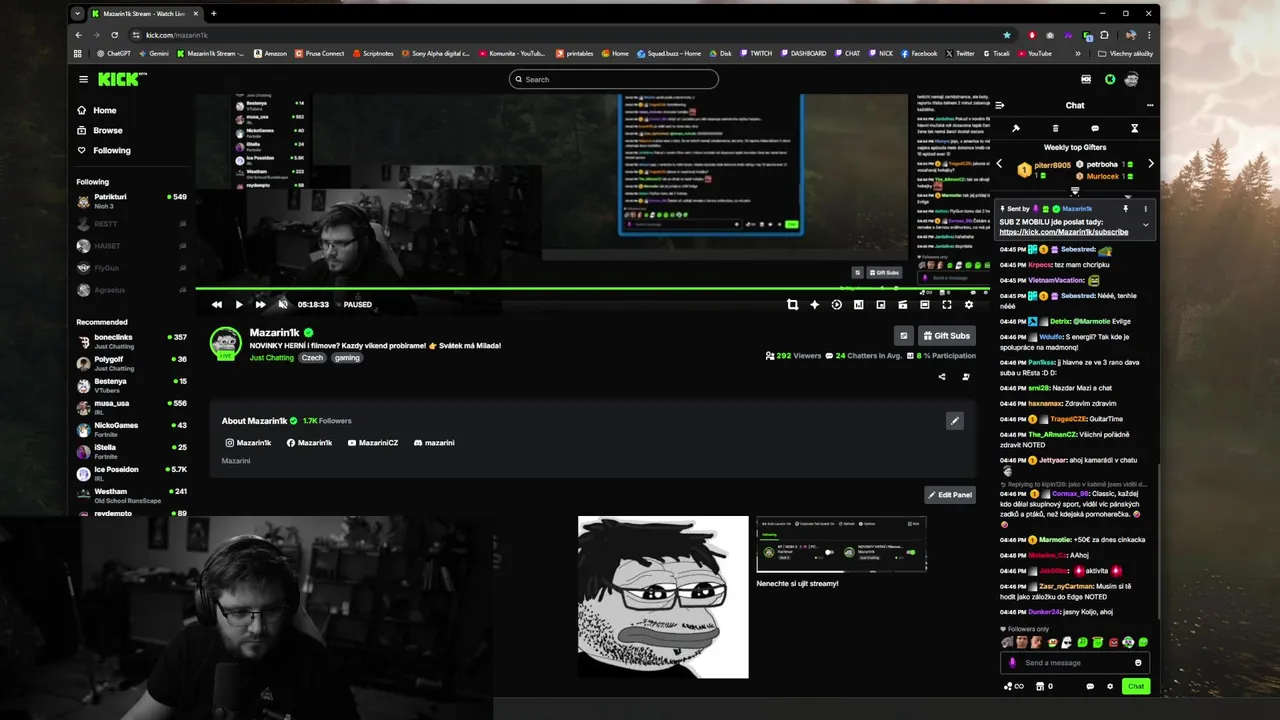The height and width of the screenshot is (720, 1280).
Task: Click the sparkle icon in player controls
Action: (815, 304)
